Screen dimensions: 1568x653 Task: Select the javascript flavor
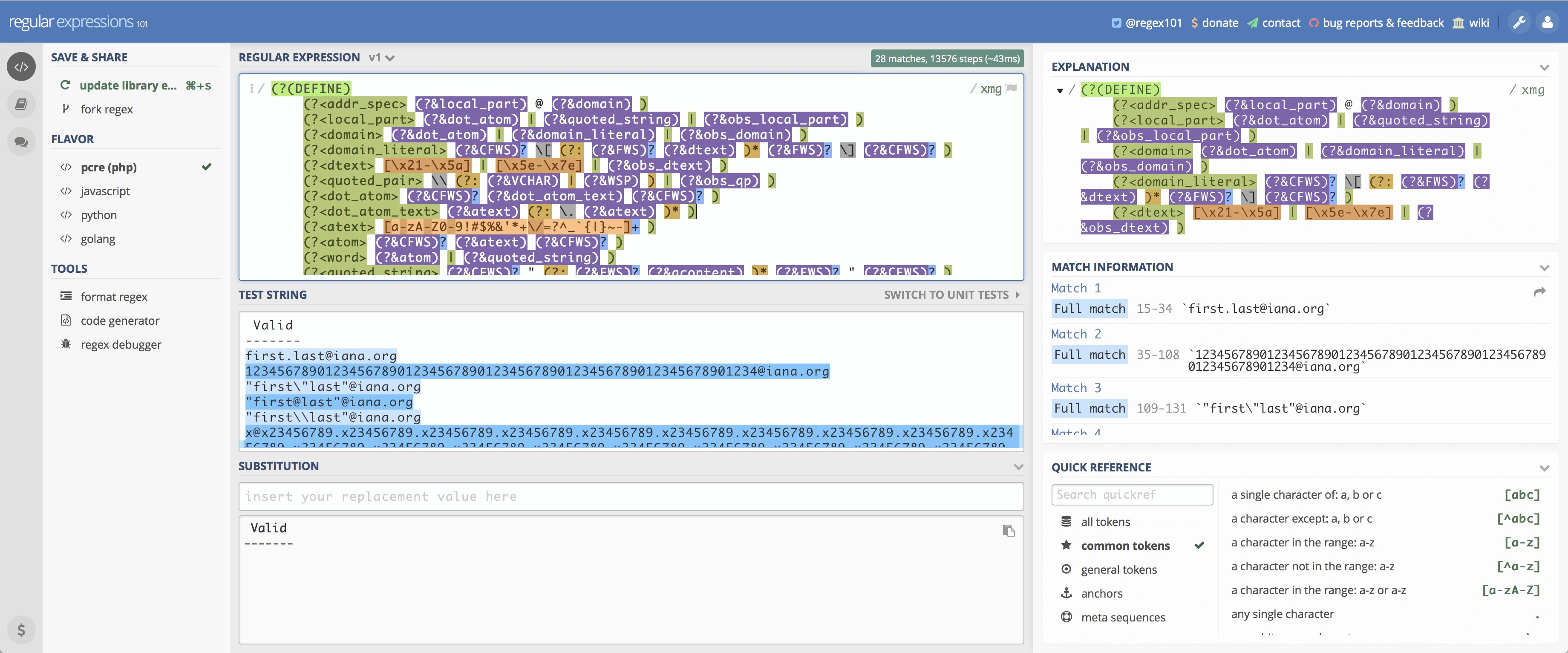(x=105, y=191)
